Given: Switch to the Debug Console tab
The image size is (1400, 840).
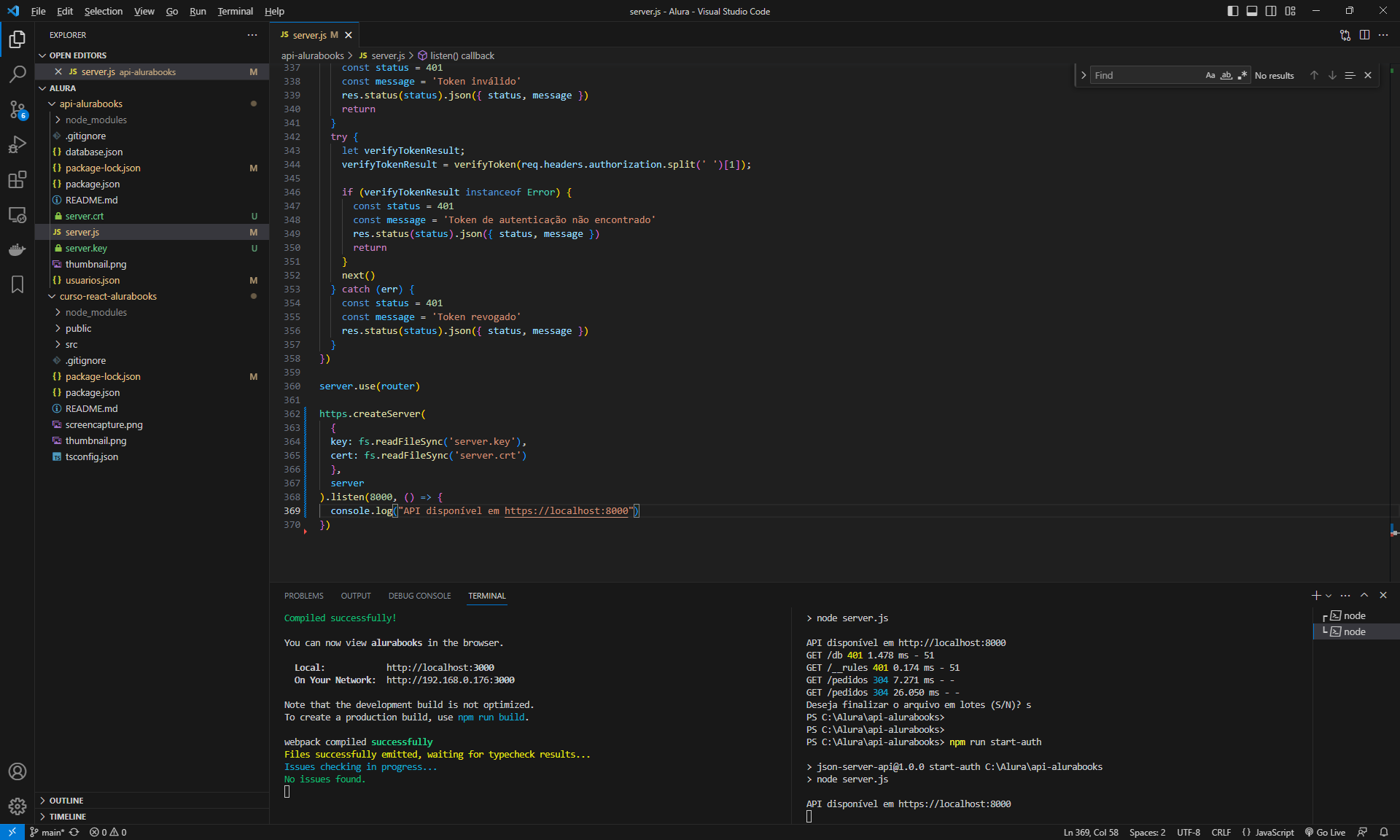Looking at the screenshot, I should pos(420,596).
